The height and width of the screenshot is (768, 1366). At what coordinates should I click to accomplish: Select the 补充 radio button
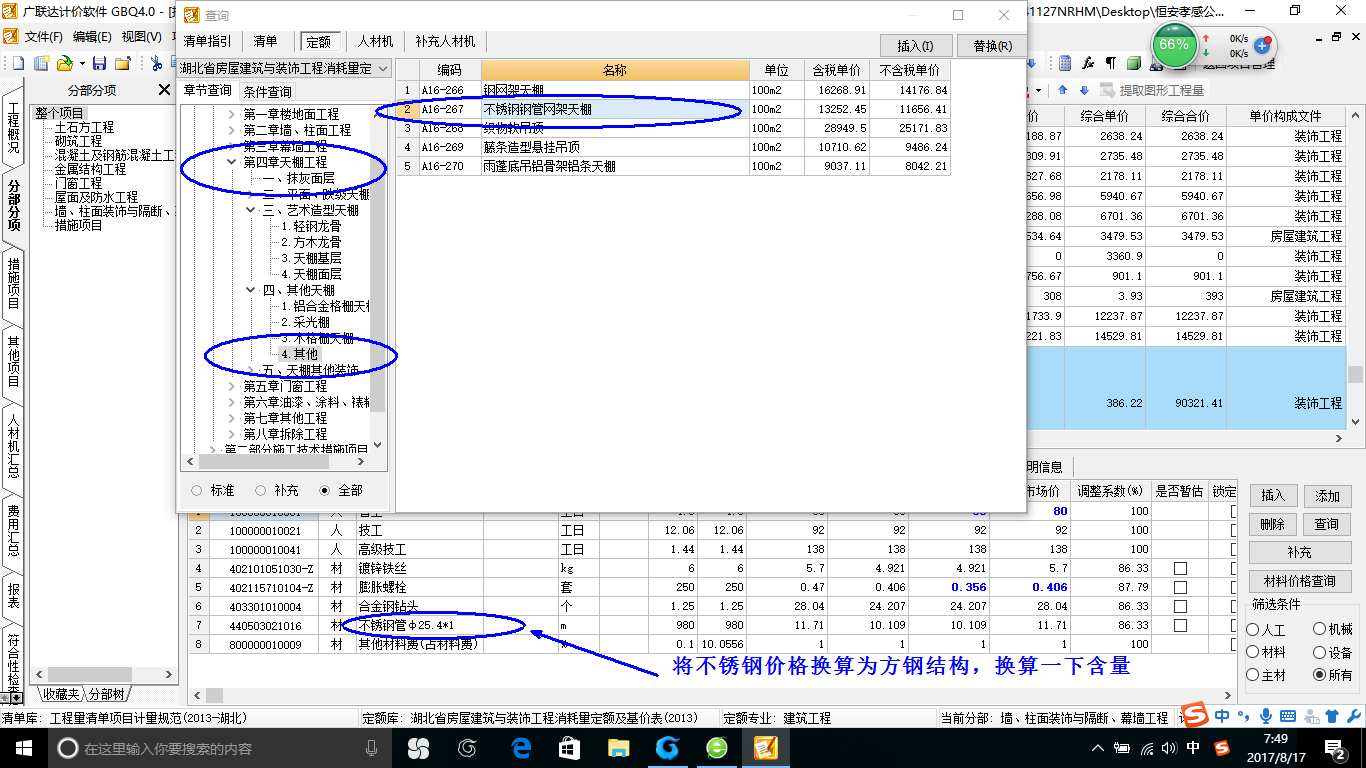tap(261, 490)
